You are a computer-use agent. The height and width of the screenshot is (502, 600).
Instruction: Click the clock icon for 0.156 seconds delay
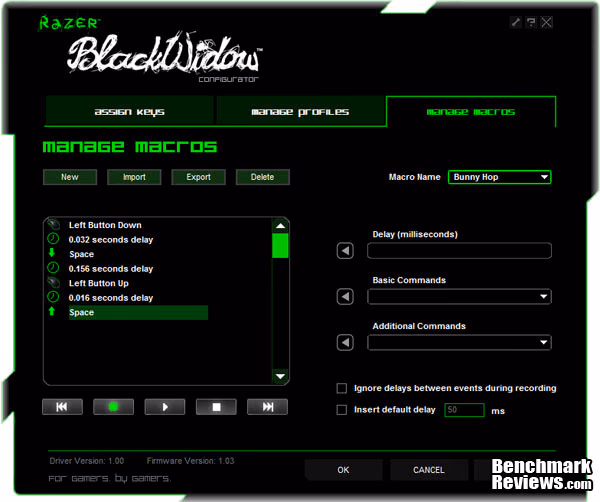pyautogui.click(x=53, y=268)
